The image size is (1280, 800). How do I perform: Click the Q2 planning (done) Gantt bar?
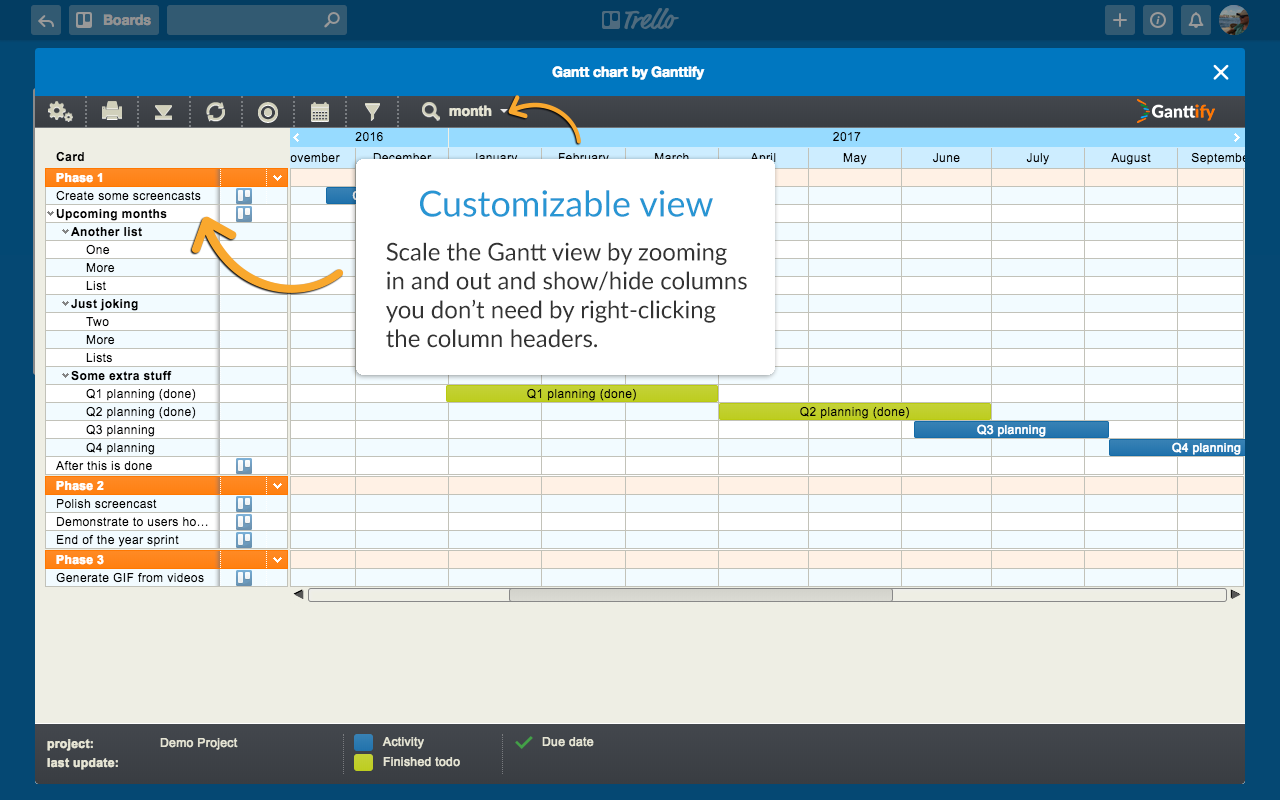pos(855,412)
